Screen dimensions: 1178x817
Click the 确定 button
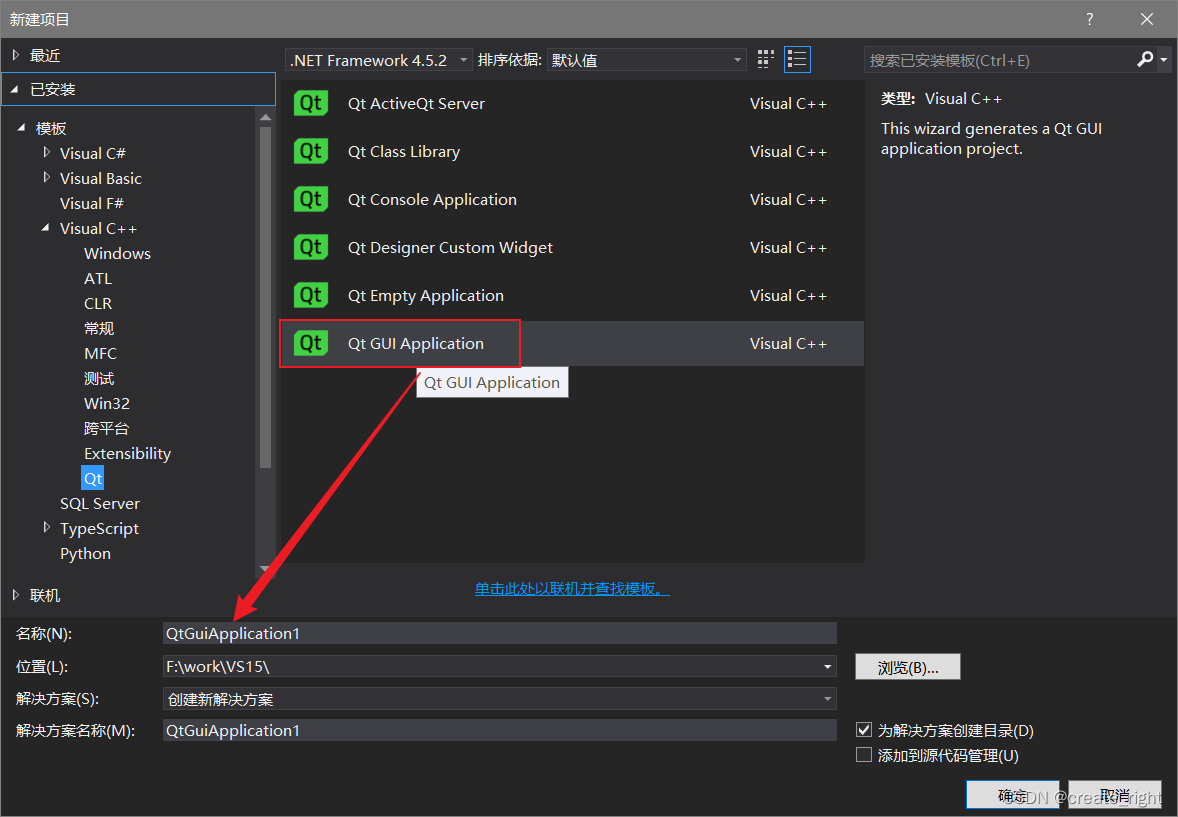pyautogui.click(x=1012, y=795)
